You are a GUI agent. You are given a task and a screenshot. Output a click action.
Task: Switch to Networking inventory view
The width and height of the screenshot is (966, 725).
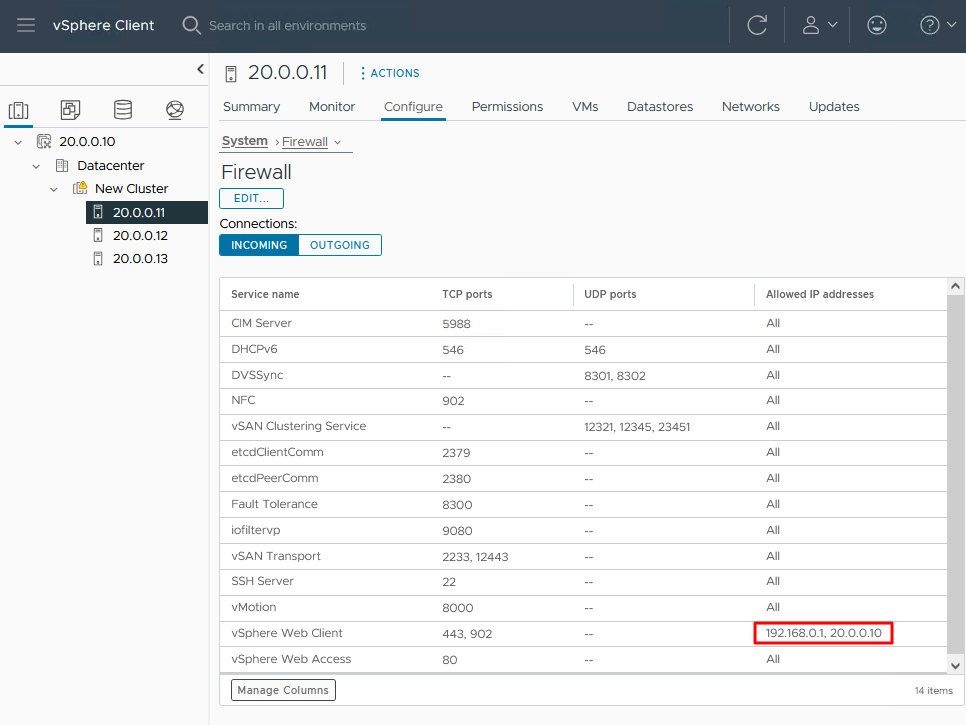175,110
